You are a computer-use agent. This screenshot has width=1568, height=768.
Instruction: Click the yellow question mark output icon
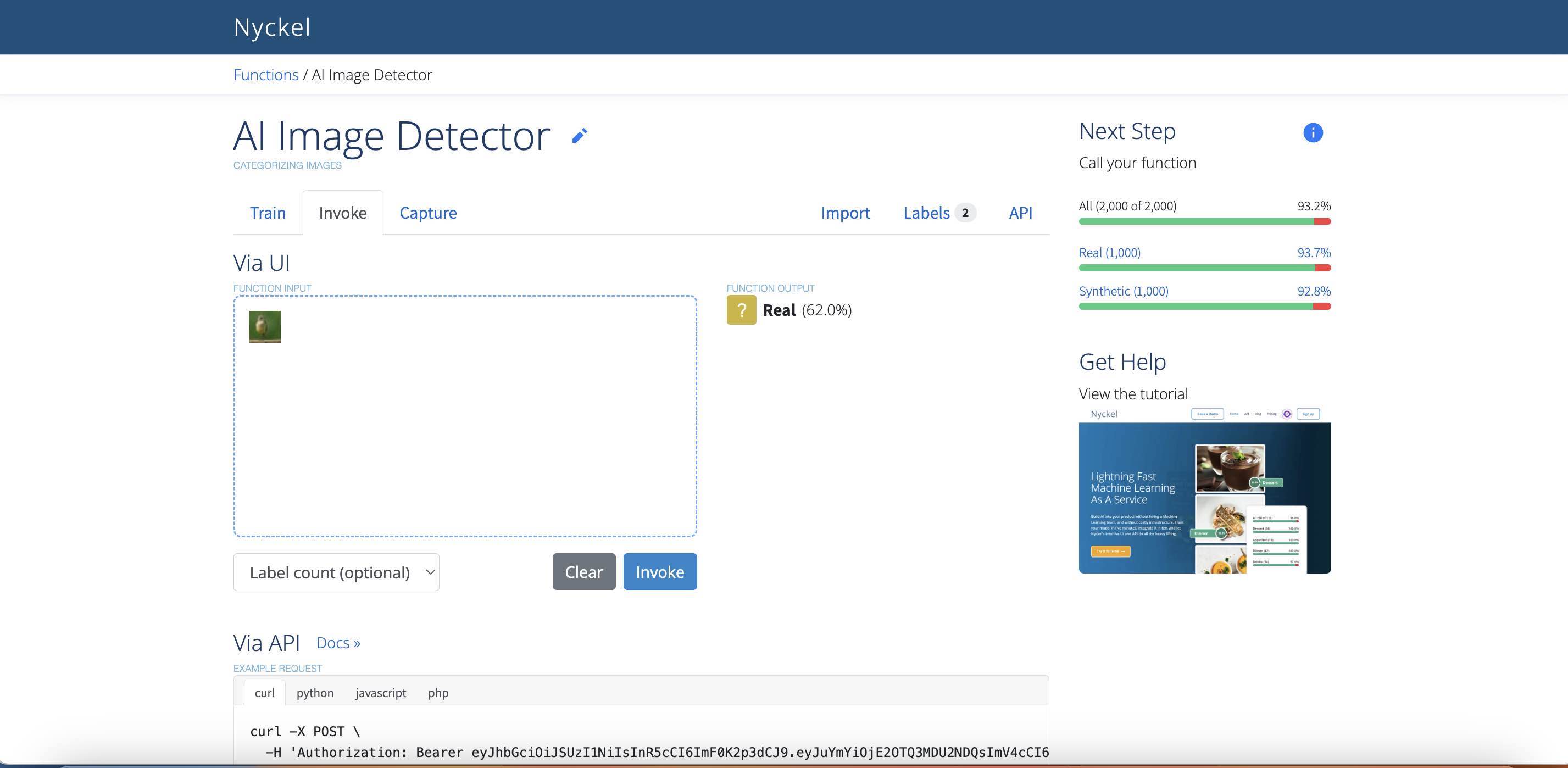click(741, 310)
